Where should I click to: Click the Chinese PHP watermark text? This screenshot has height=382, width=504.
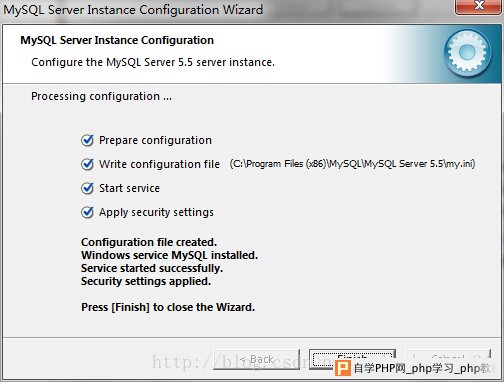(422, 369)
